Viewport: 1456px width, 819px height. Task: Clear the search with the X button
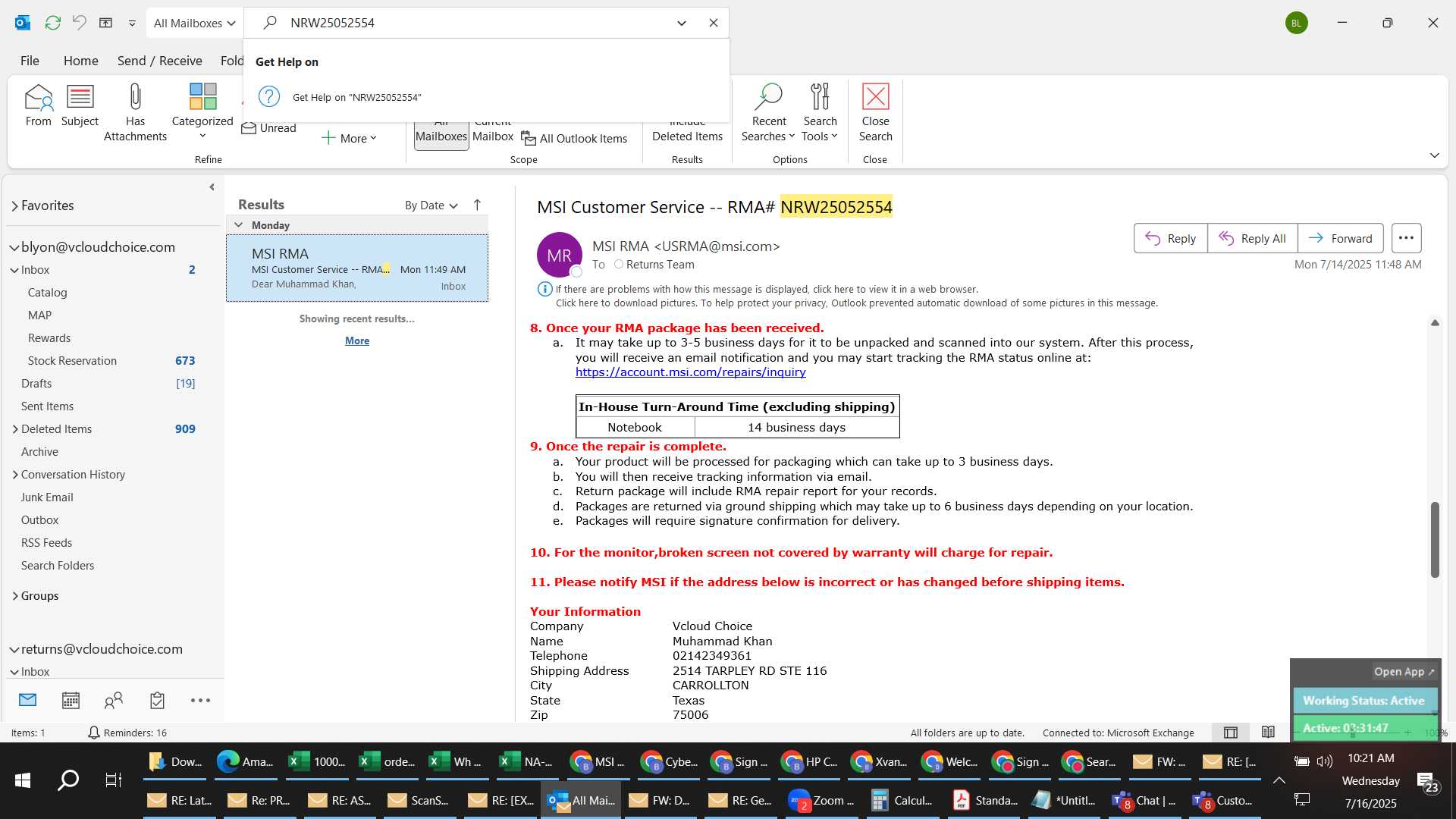pos(713,23)
